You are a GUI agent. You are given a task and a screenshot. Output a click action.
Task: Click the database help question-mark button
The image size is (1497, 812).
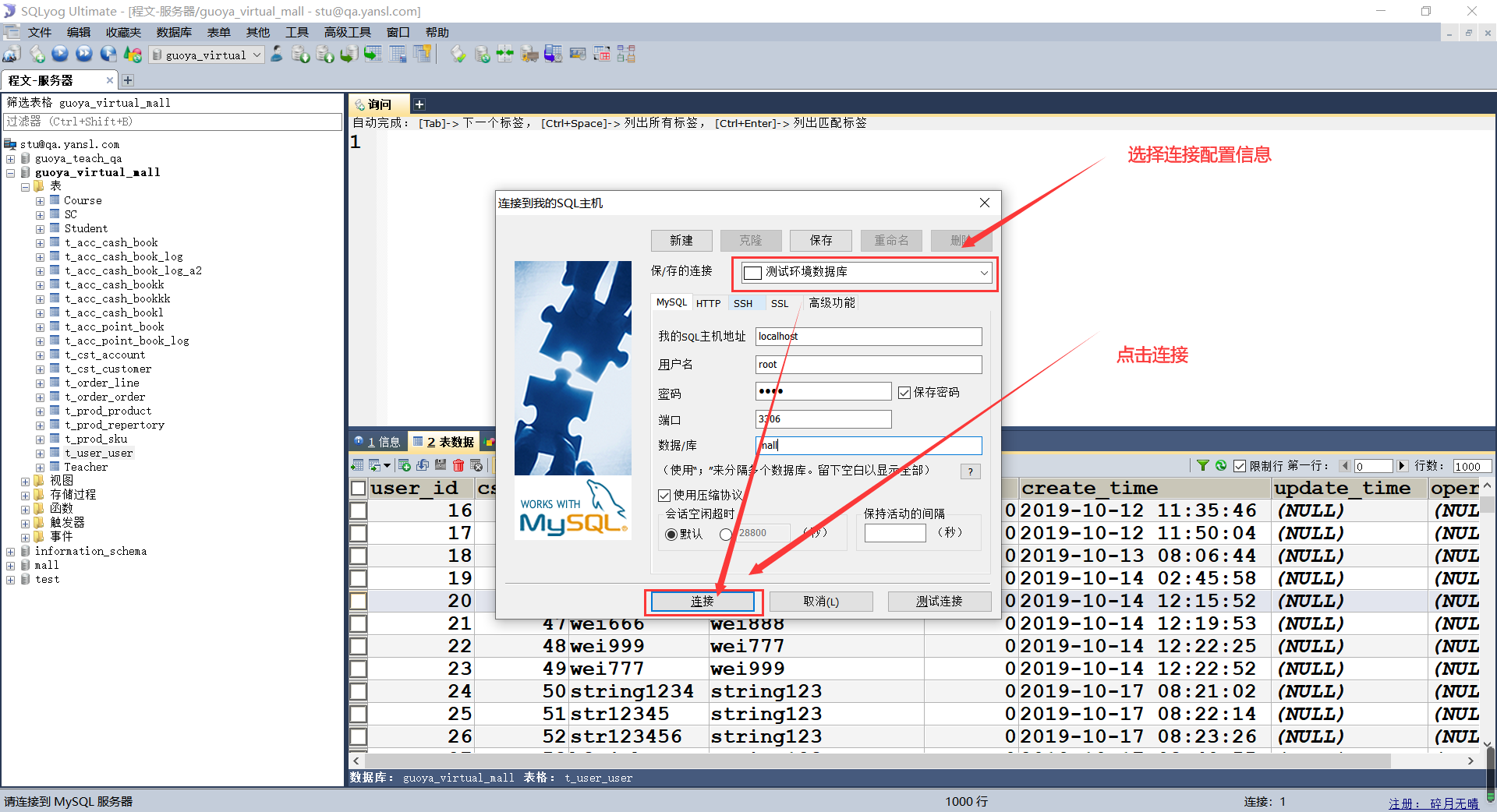[970, 471]
